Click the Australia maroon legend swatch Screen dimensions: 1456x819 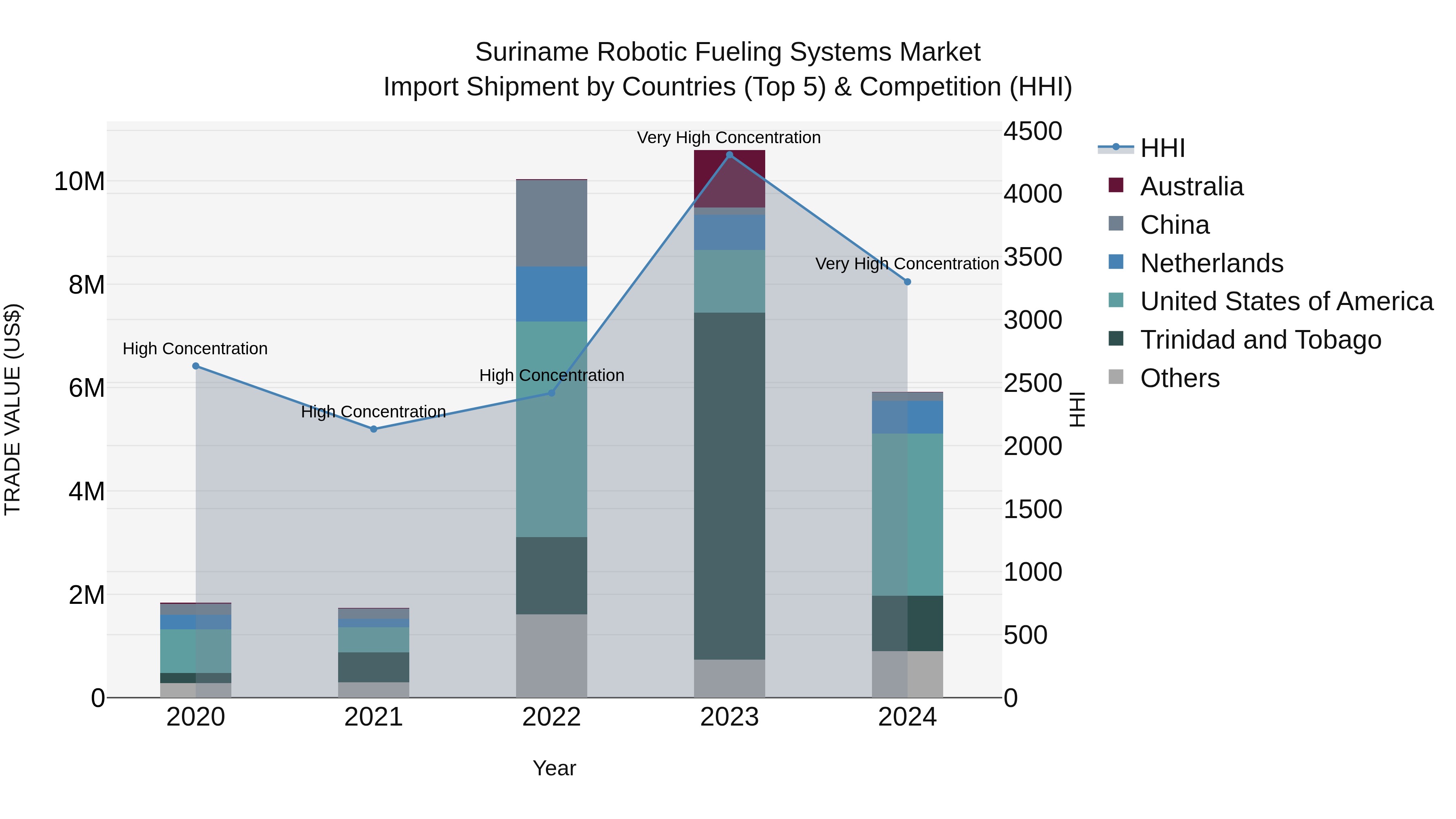1116,185
